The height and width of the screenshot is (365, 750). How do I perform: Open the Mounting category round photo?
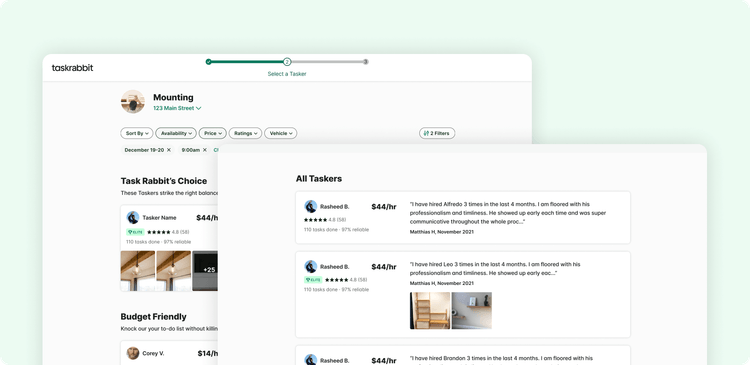[132, 101]
